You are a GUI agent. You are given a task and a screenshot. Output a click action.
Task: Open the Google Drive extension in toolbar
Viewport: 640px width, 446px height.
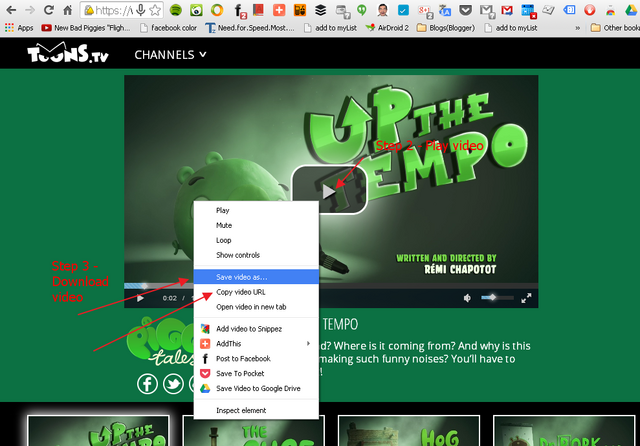(631, 10)
